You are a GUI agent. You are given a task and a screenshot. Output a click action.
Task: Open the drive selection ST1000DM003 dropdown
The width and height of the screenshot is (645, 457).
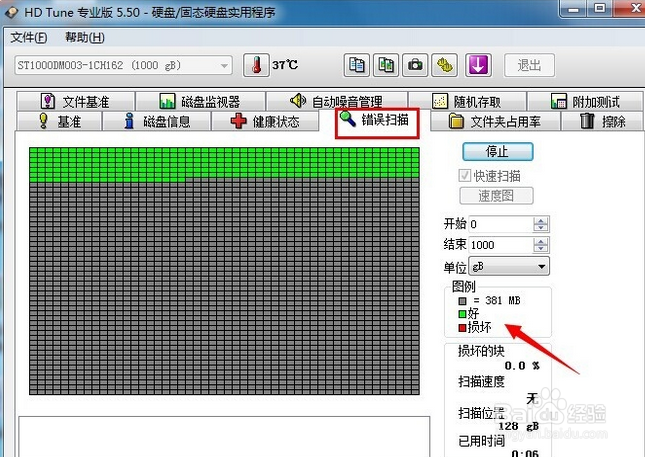(123, 65)
